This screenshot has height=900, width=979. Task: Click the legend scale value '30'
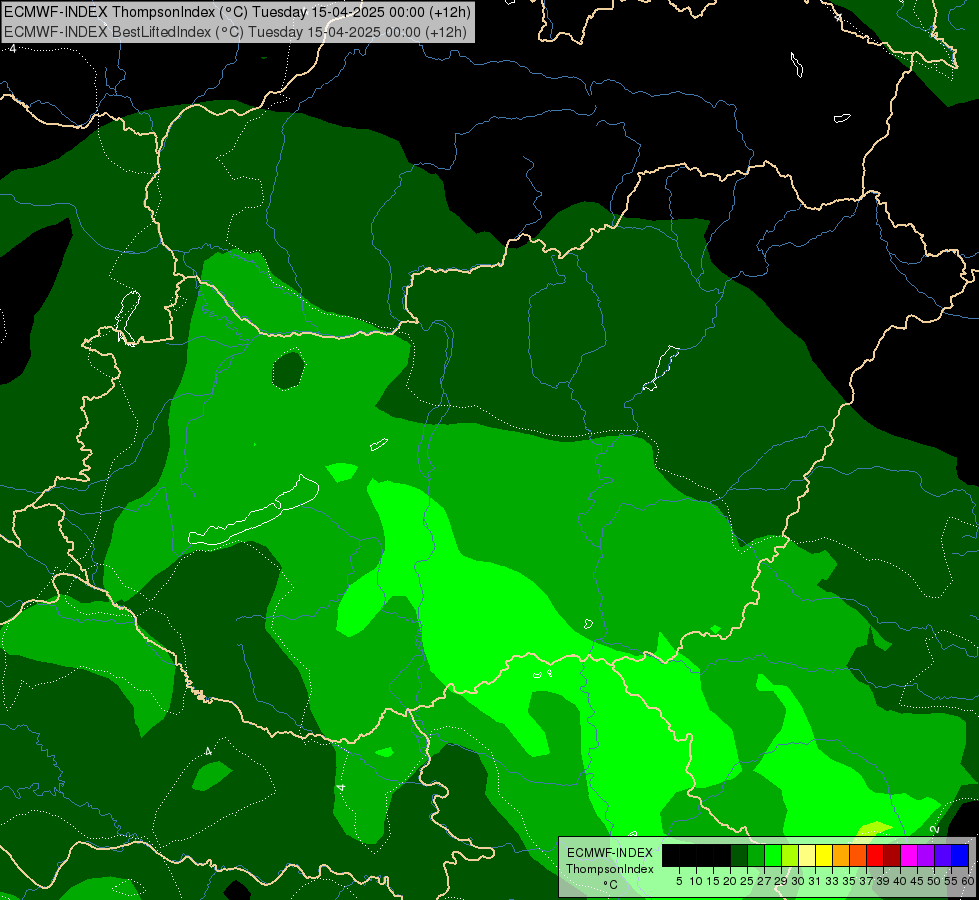point(798,881)
